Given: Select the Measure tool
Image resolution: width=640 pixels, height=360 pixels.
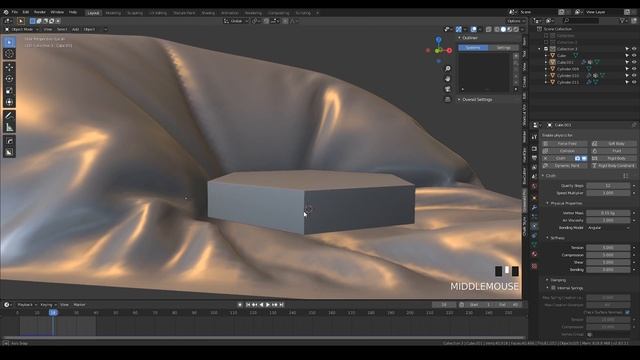Looking at the screenshot, I should pos(9,127).
